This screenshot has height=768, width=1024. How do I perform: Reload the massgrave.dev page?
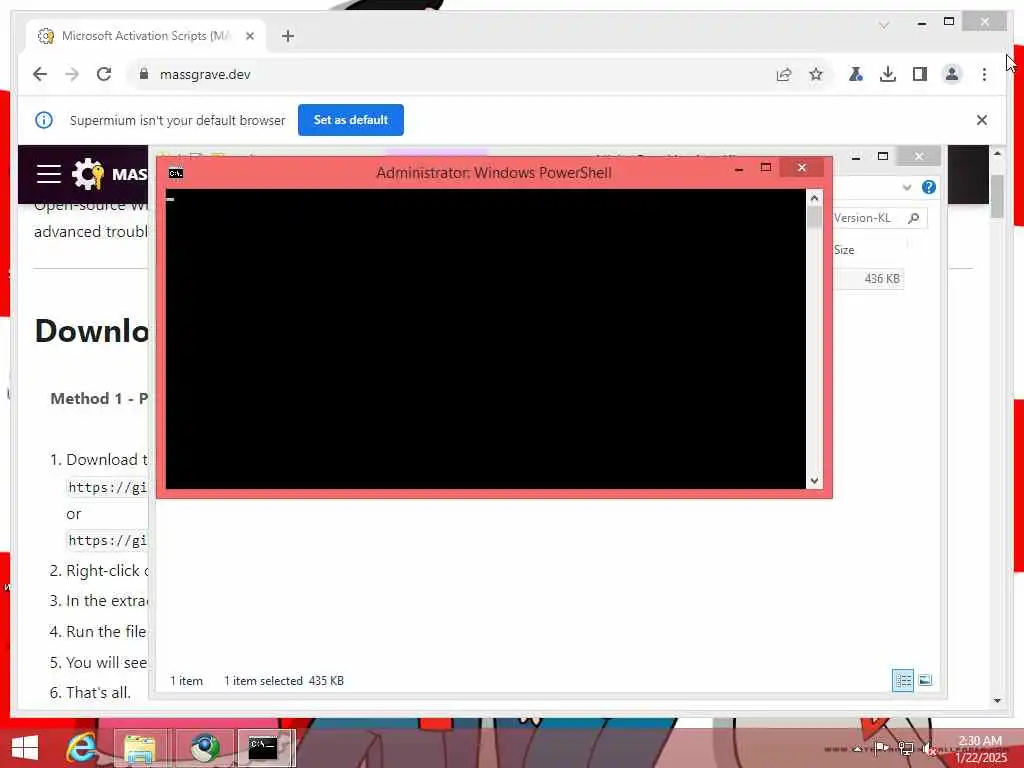pyautogui.click(x=104, y=74)
